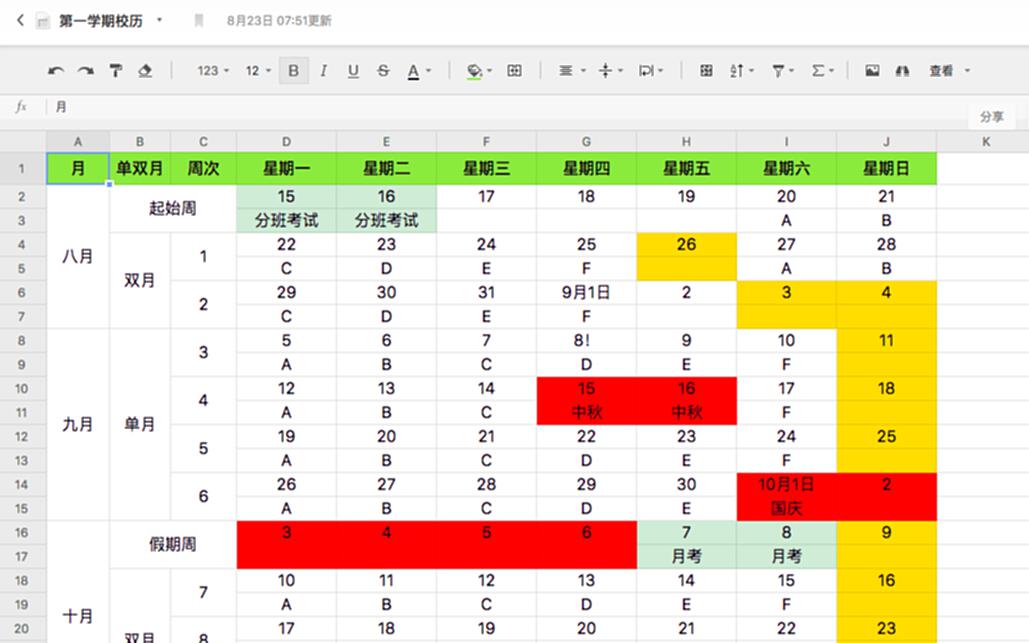Viewport: 1029px width, 643px height.
Task: Click header cell 星期一
Action: pos(286,169)
